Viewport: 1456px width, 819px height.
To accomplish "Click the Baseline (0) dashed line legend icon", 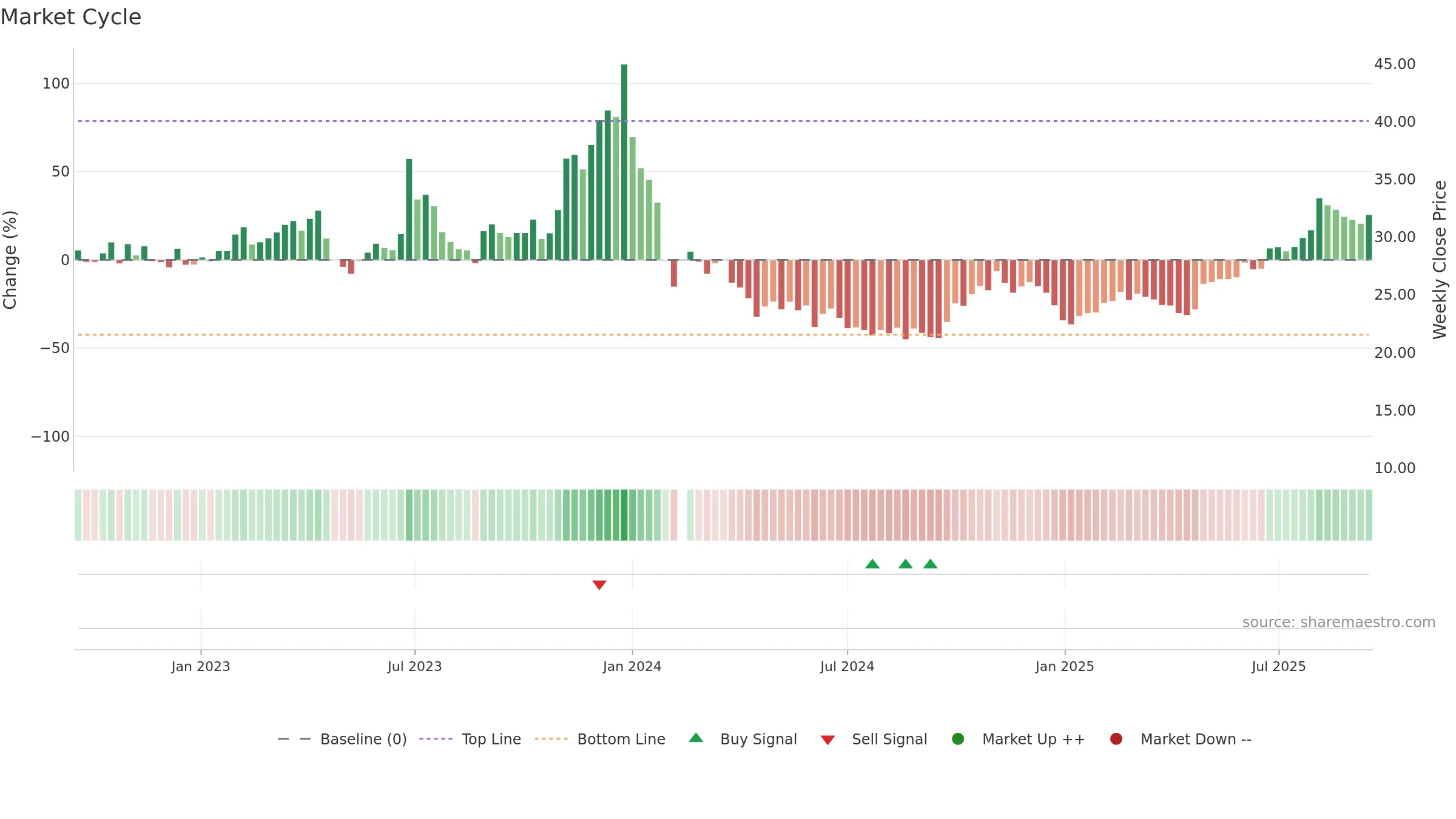I will (294, 739).
